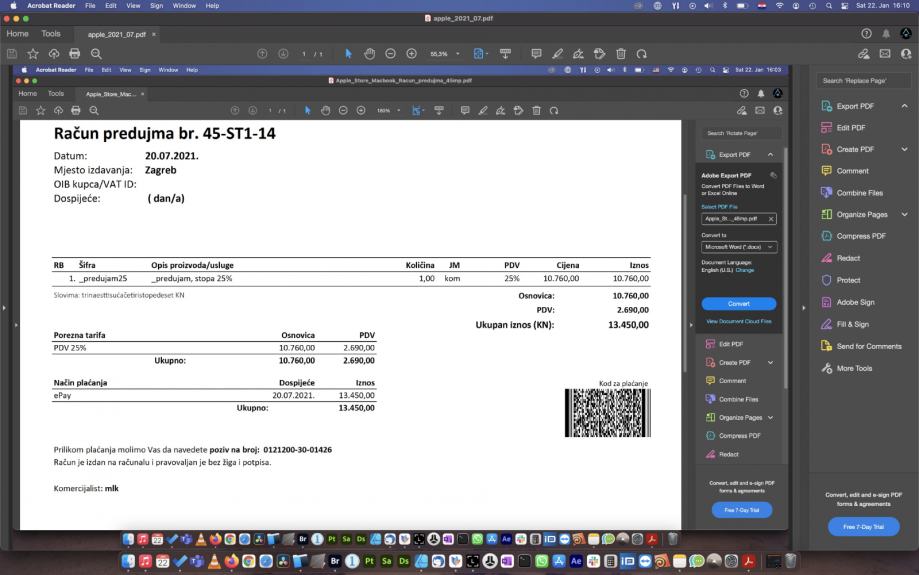The width and height of the screenshot is (919, 575).
Task: Open the Fill & Sign tool
Action: tap(852, 324)
